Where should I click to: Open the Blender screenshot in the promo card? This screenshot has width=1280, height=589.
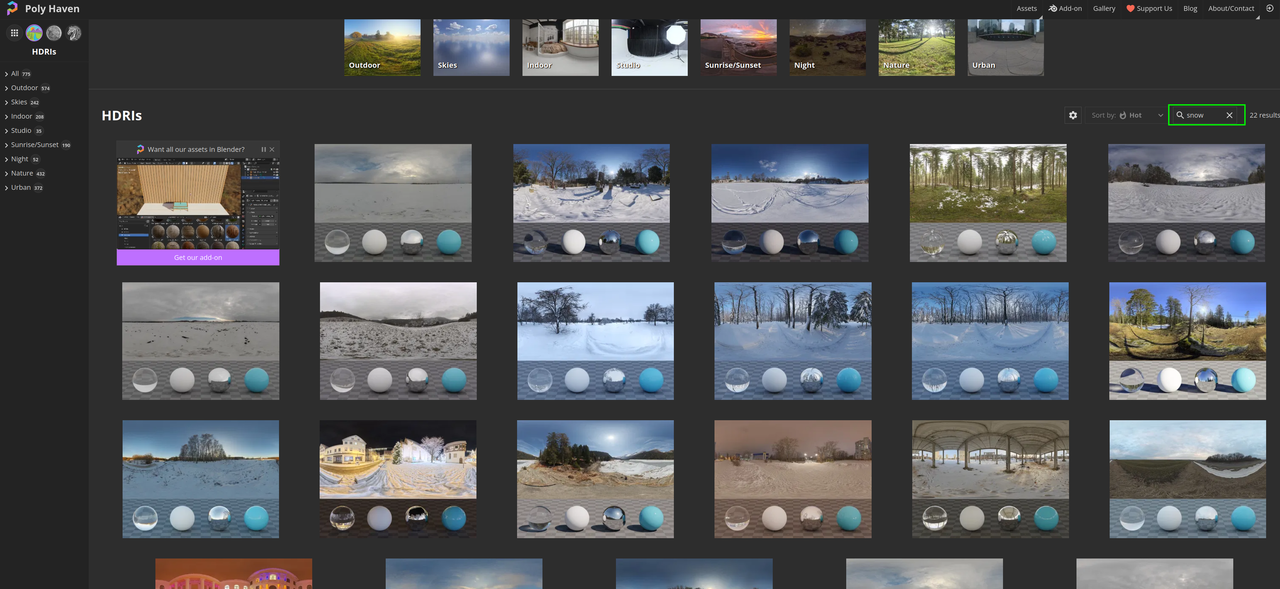coord(198,203)
